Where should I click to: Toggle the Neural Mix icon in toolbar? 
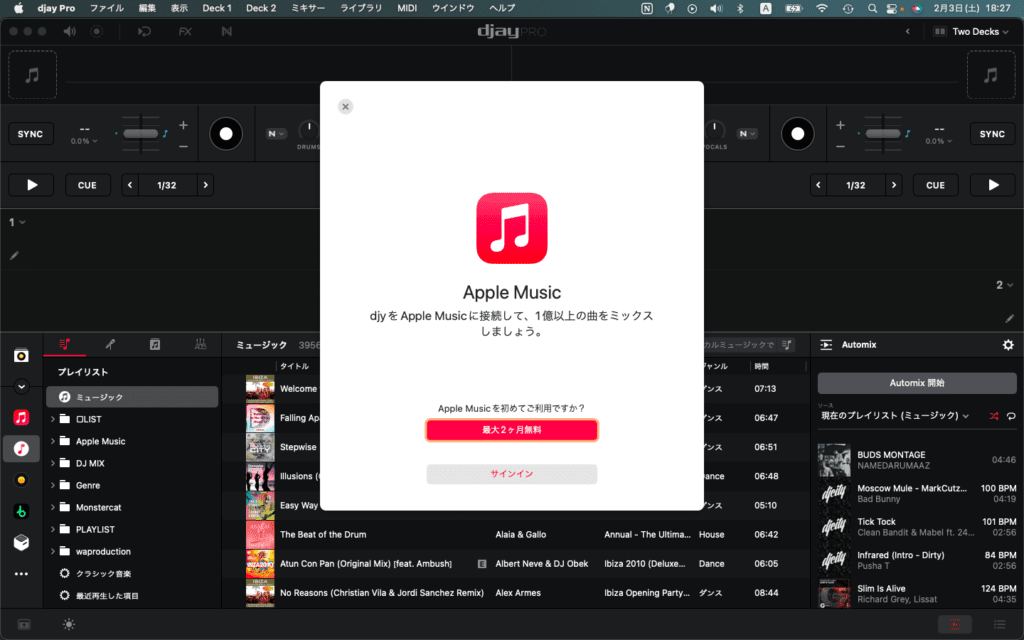pyautogui.click(x=227, y=31)
